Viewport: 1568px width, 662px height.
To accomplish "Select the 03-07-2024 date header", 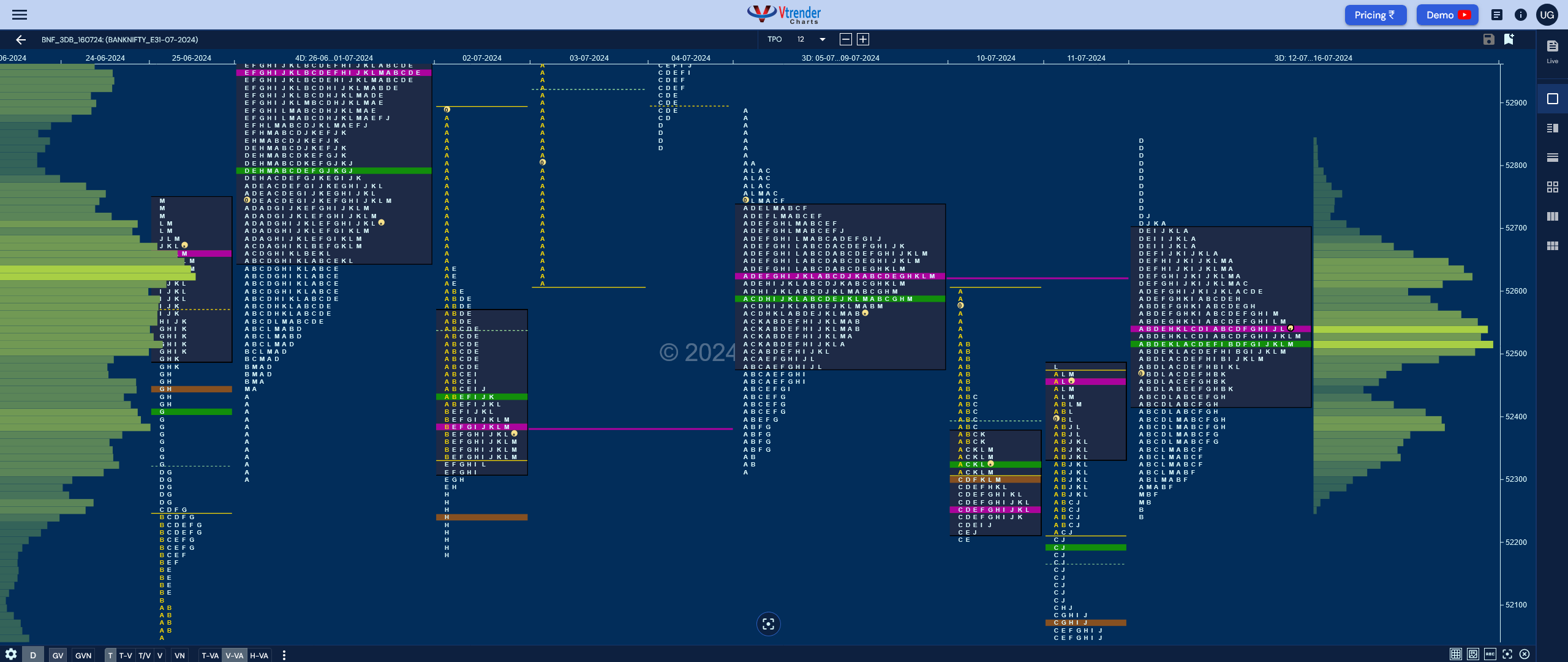I will click(x=589, y=58).
